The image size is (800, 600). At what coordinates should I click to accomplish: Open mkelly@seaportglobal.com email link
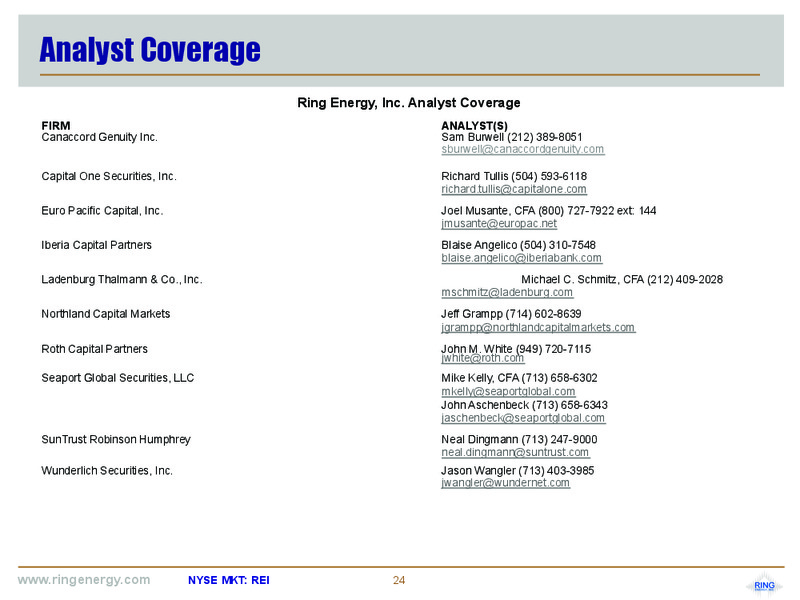[x=508, y=391]
